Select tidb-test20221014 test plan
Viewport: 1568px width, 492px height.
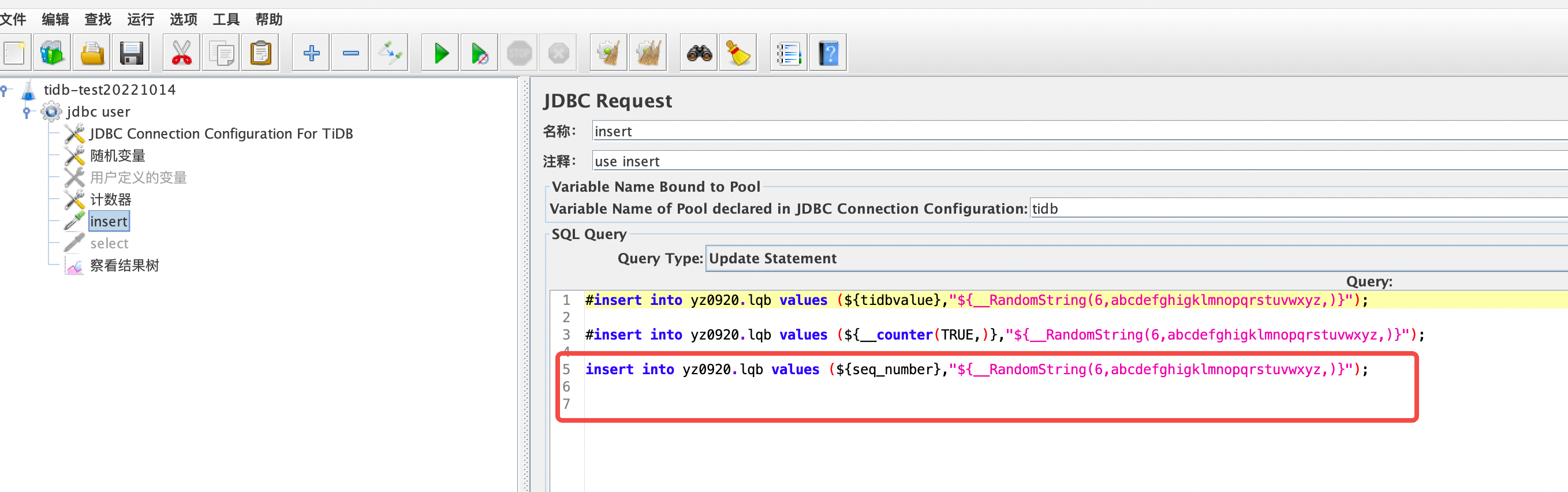(x=110, y=90)
